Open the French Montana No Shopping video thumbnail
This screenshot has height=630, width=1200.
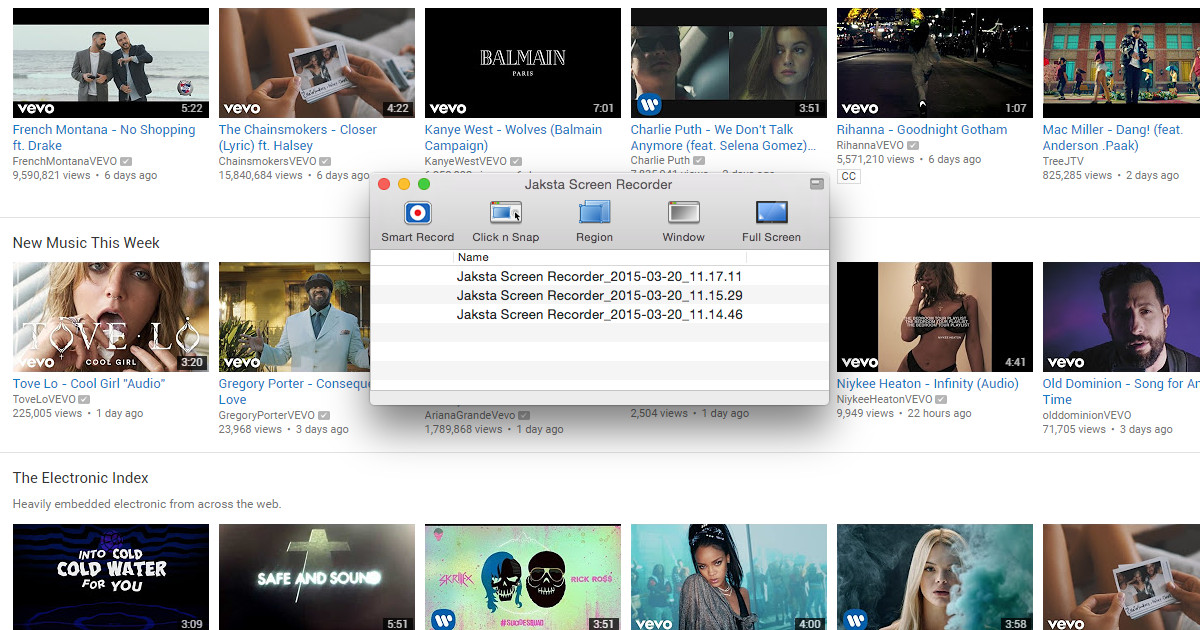(x=111, y=63)
